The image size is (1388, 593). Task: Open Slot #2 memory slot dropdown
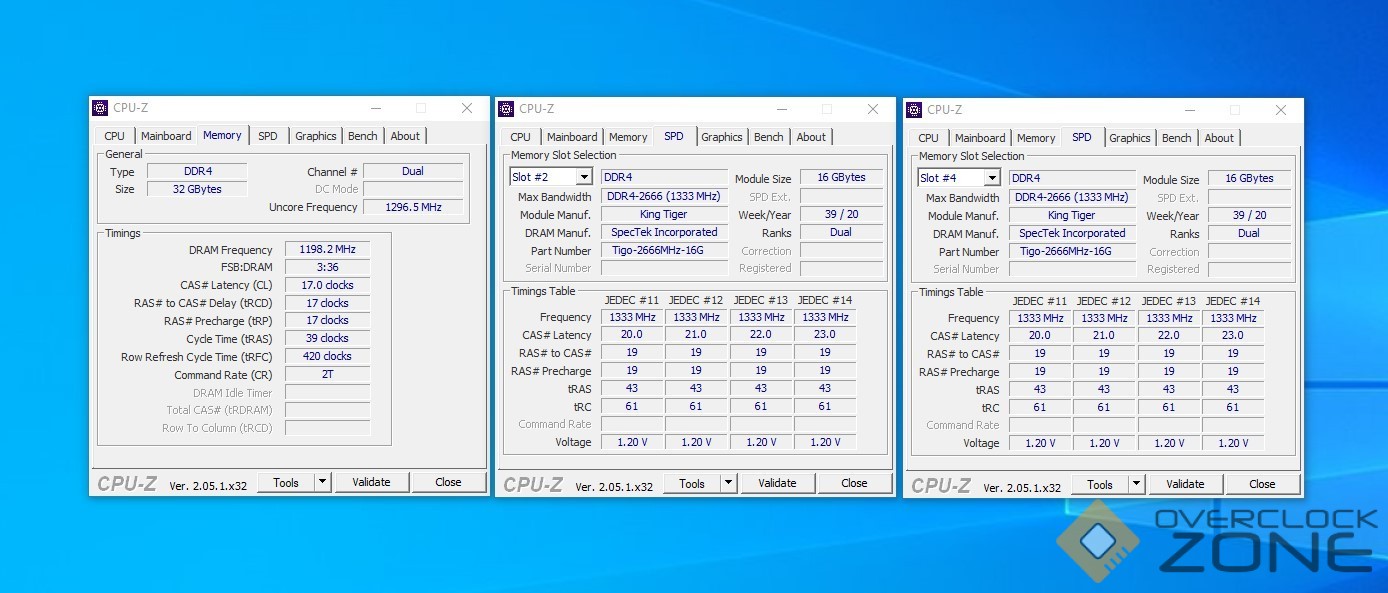(x=583, y=177)
